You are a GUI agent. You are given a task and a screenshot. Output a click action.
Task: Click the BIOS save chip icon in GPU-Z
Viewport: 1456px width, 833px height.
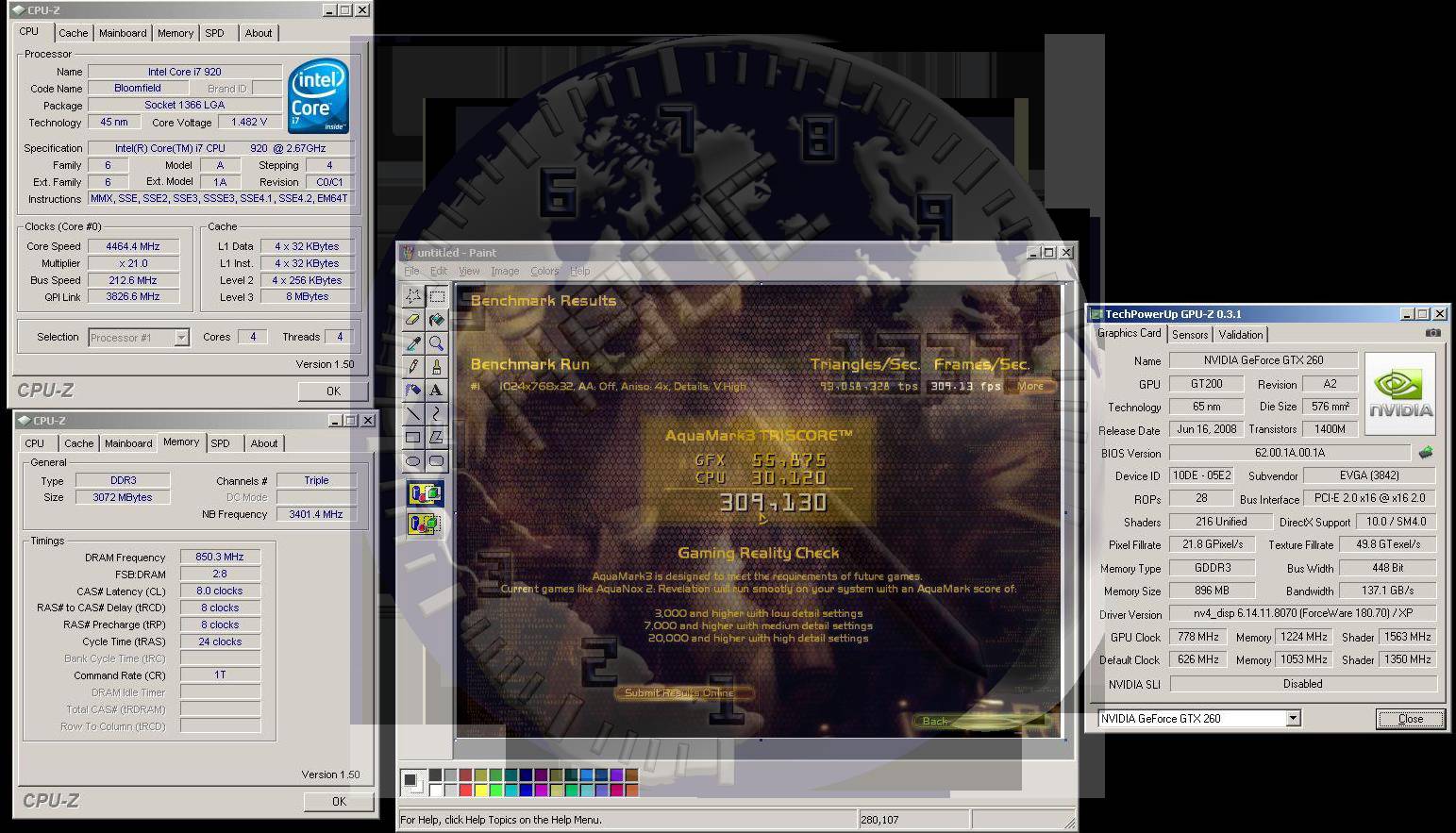(1426, 453)
